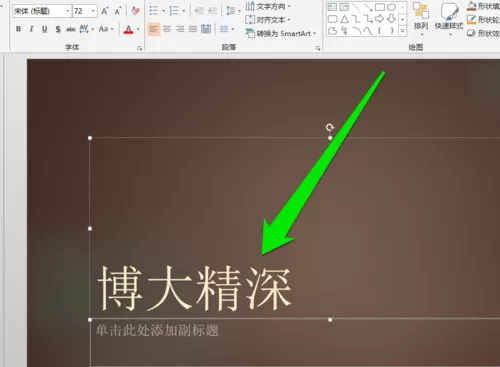Clear all formatting with eraser icon
Viewport: 500px width, 367px height.
135,11
